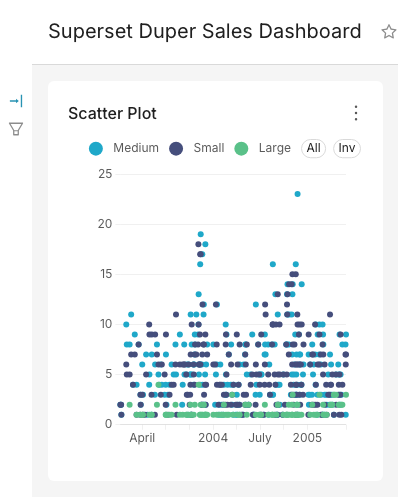Screen dimensions: 398x497
Task: Click the Scatter Plot chart title
Action: click(112, 113)
